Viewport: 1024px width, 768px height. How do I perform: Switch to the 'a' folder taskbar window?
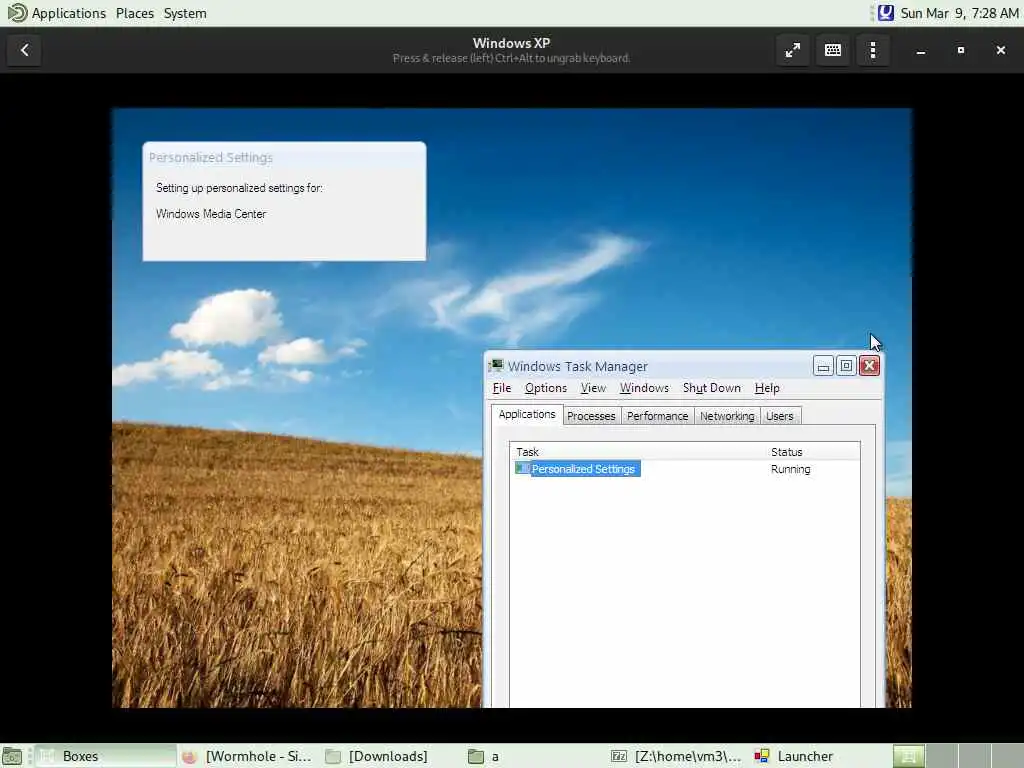point(535,756)
